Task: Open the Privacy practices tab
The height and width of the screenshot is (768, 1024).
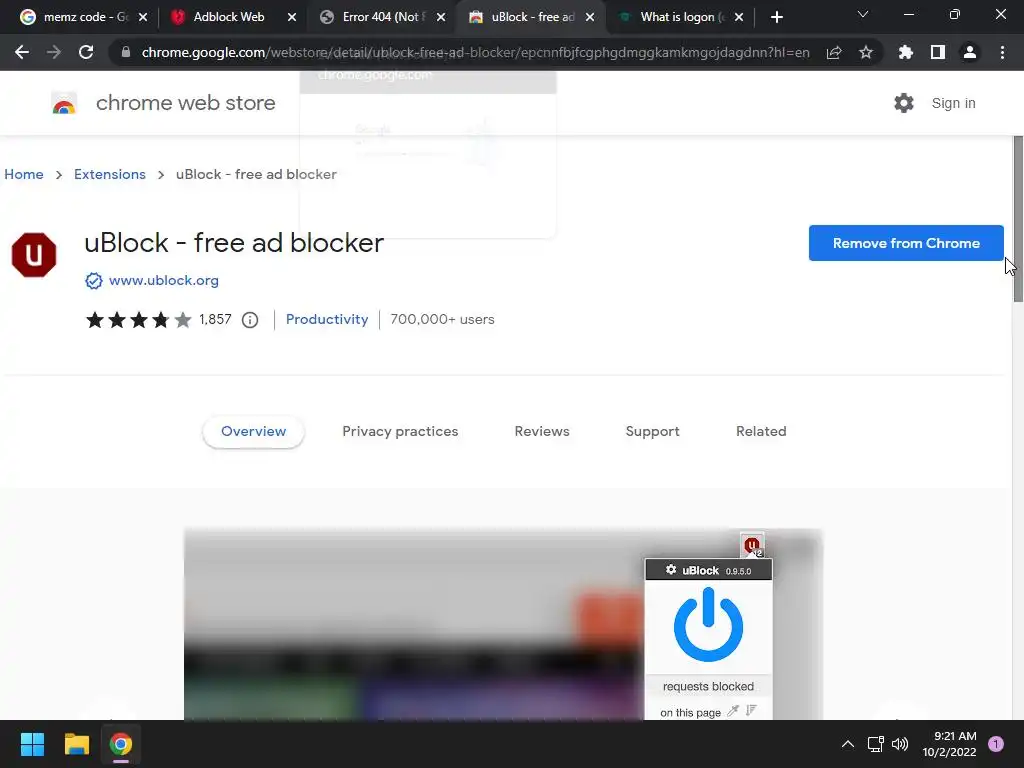Action: click(x=400, y=432)
